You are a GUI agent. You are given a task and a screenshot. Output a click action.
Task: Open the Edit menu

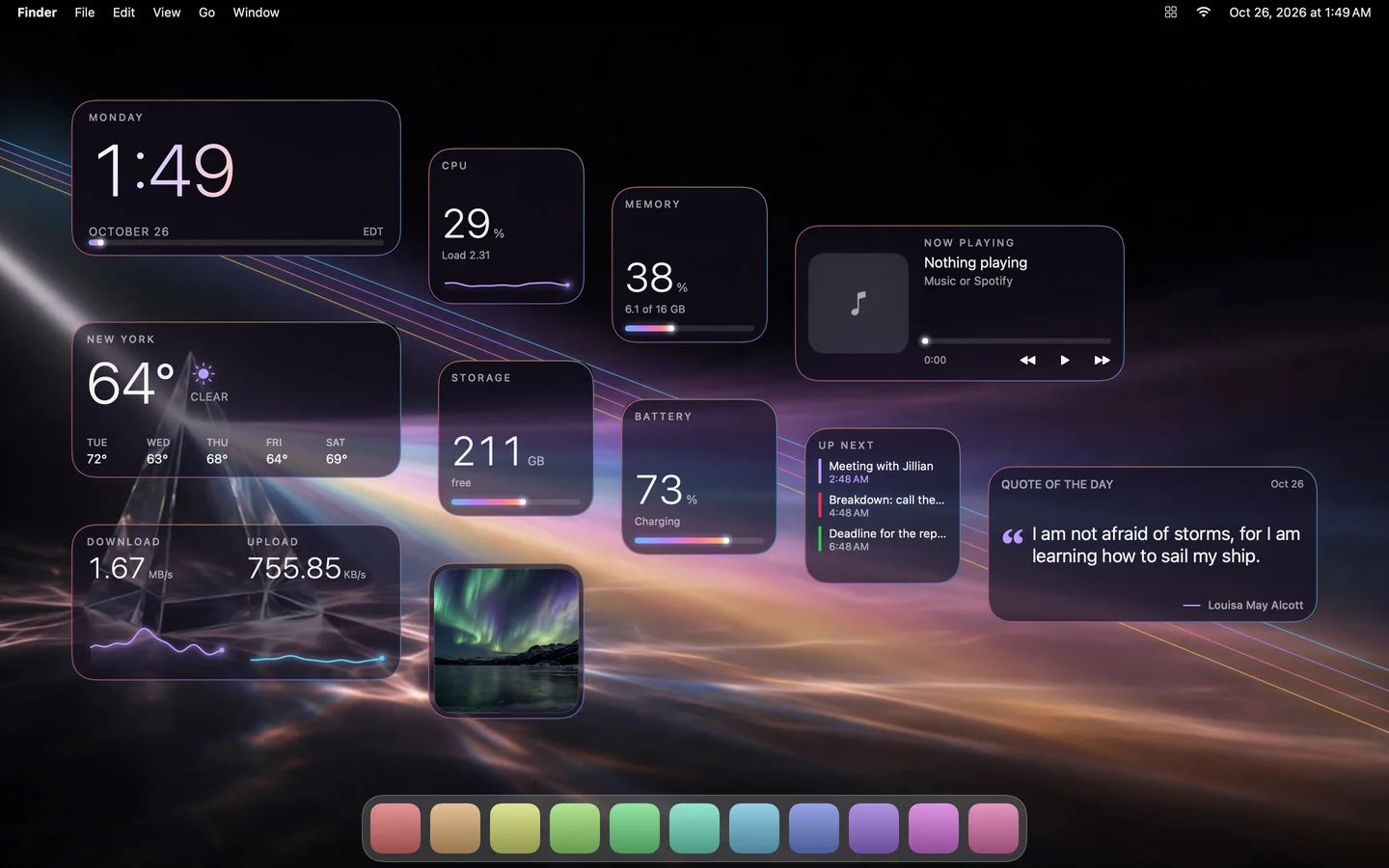123,13
